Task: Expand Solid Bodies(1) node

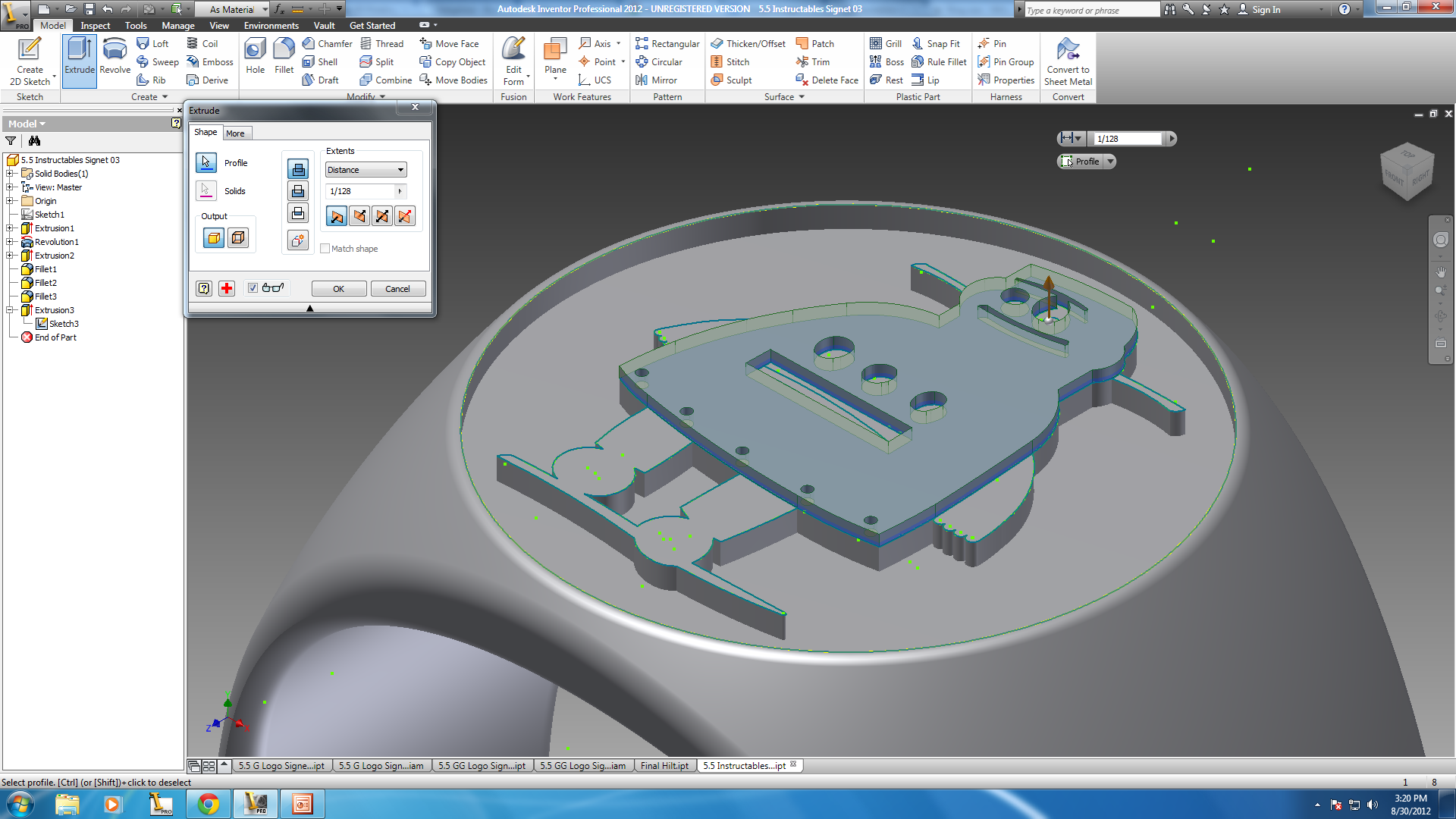Action: (10, 174)
